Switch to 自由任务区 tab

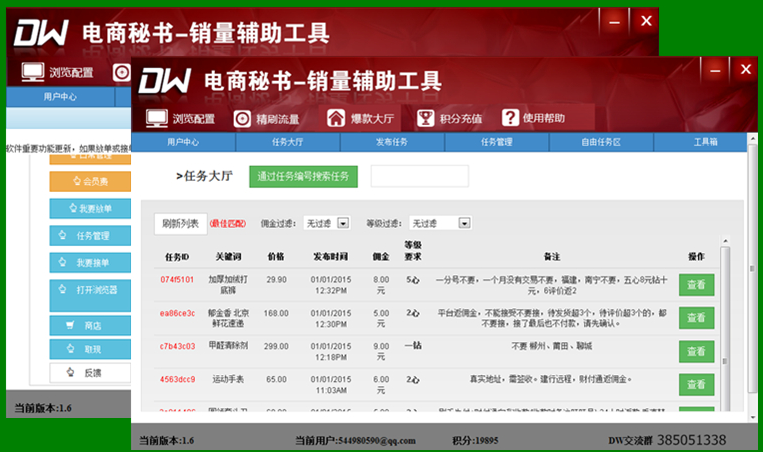pos(601,142)
